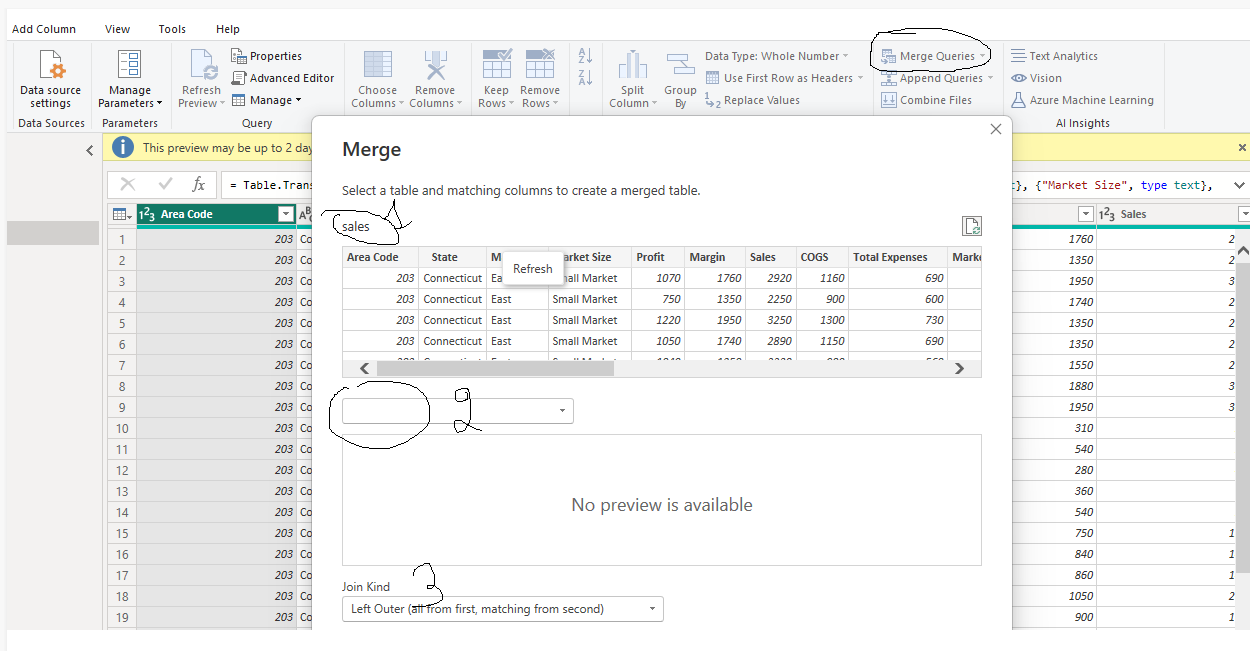The image size is (1250, 651).
Task: Close the Merge dialog
Action: click(x=995, y=129)
